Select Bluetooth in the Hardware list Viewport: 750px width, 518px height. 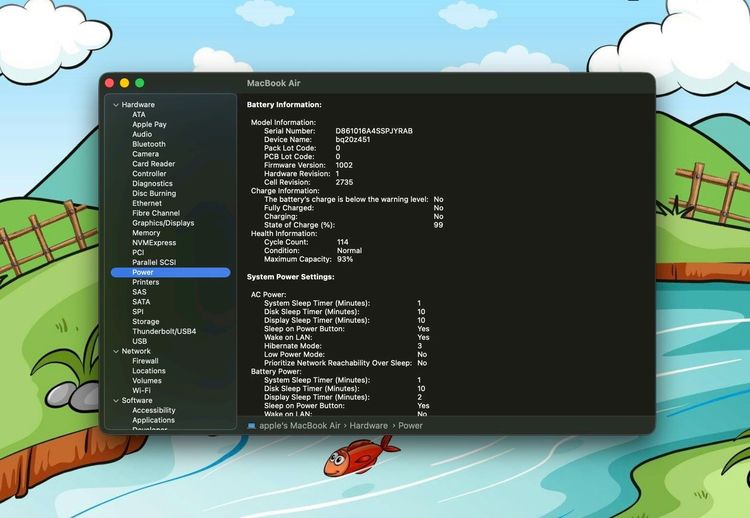point(149,144)
